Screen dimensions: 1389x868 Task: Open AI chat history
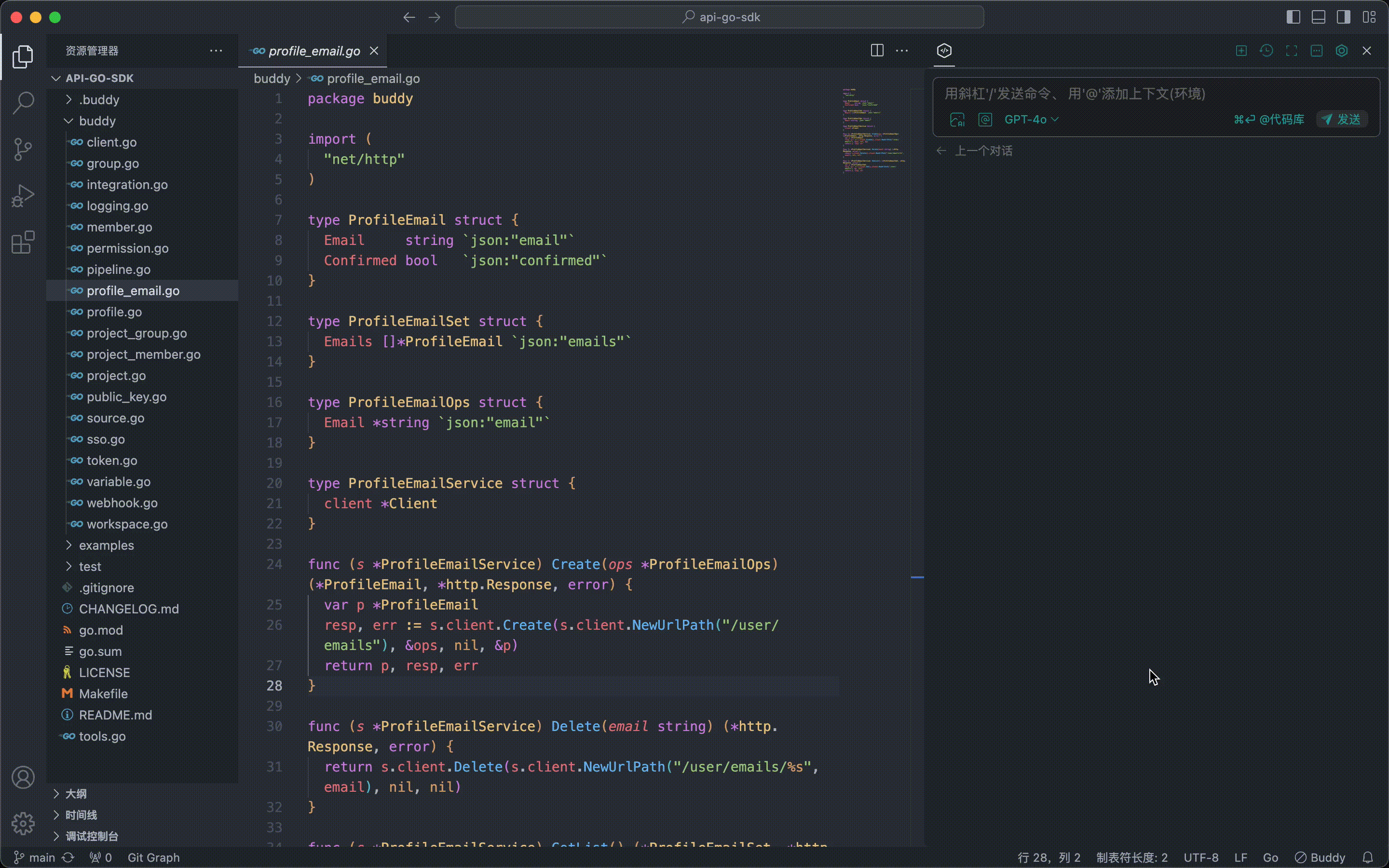[x=1266, y=51]
